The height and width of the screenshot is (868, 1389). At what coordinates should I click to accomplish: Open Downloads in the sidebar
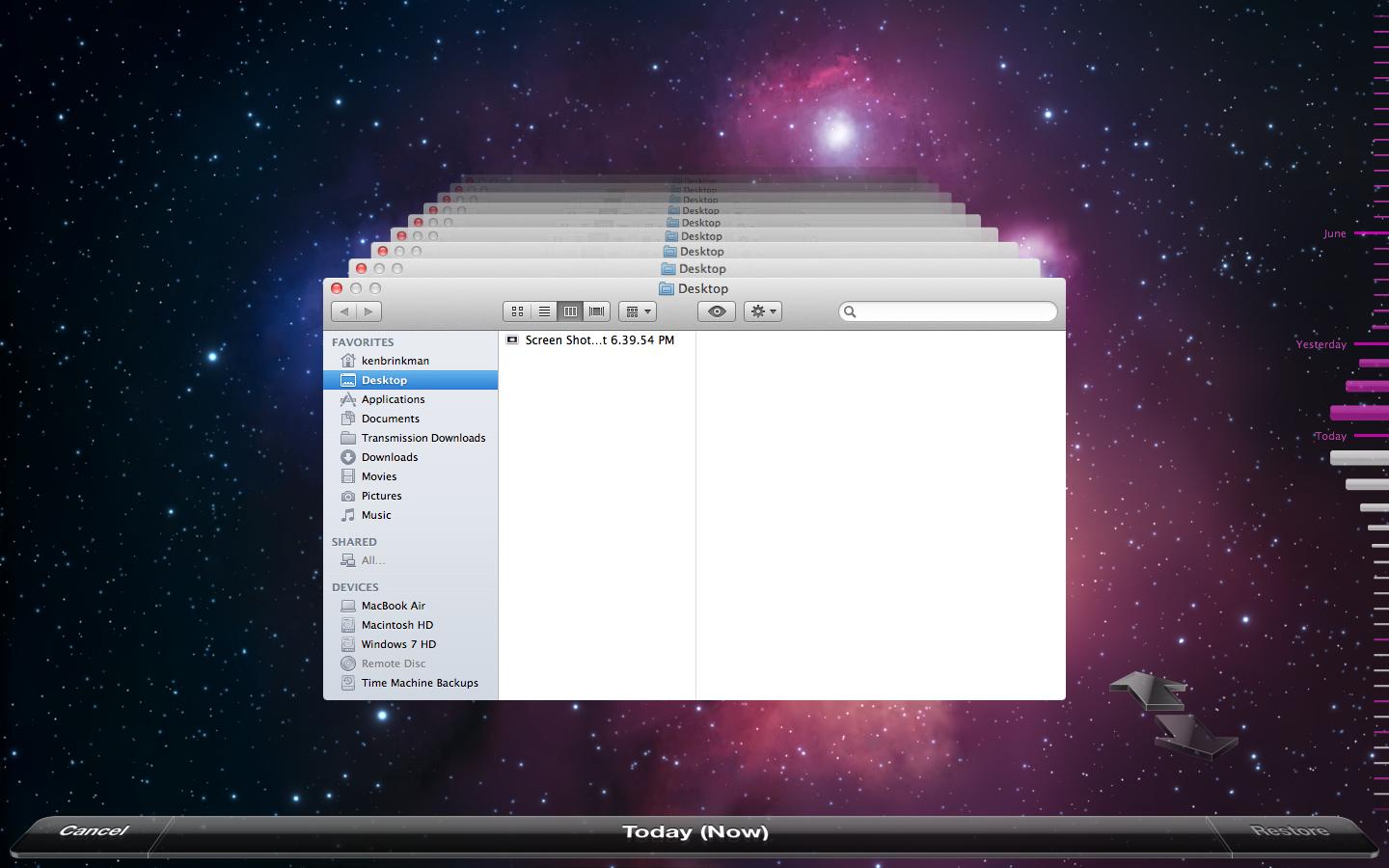point(411,457)
